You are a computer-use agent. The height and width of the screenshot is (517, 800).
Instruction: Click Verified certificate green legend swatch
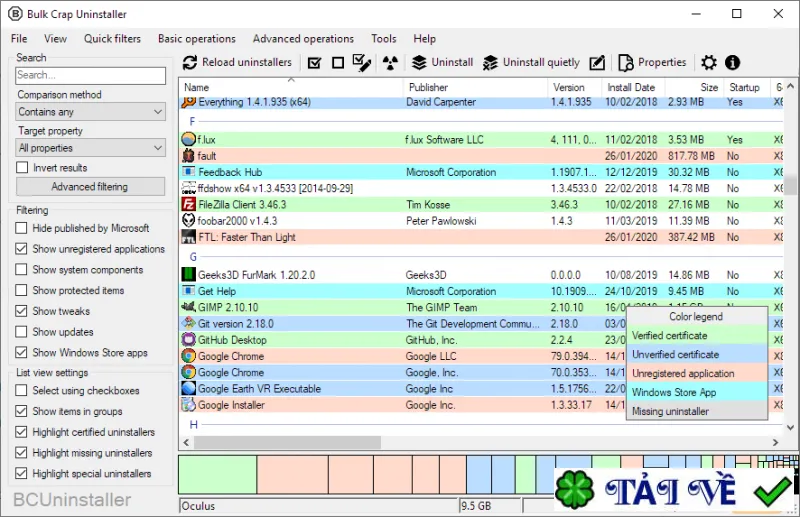tap(697, 335)
